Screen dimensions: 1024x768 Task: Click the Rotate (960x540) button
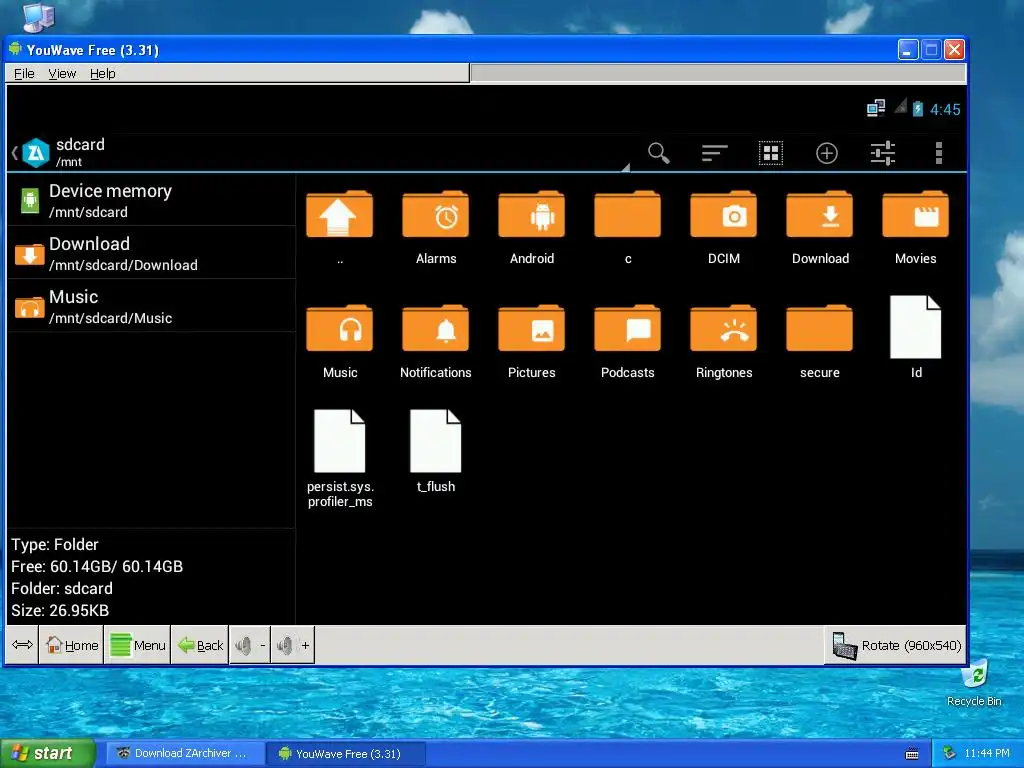pyautogui.click(x=896, y=645)
